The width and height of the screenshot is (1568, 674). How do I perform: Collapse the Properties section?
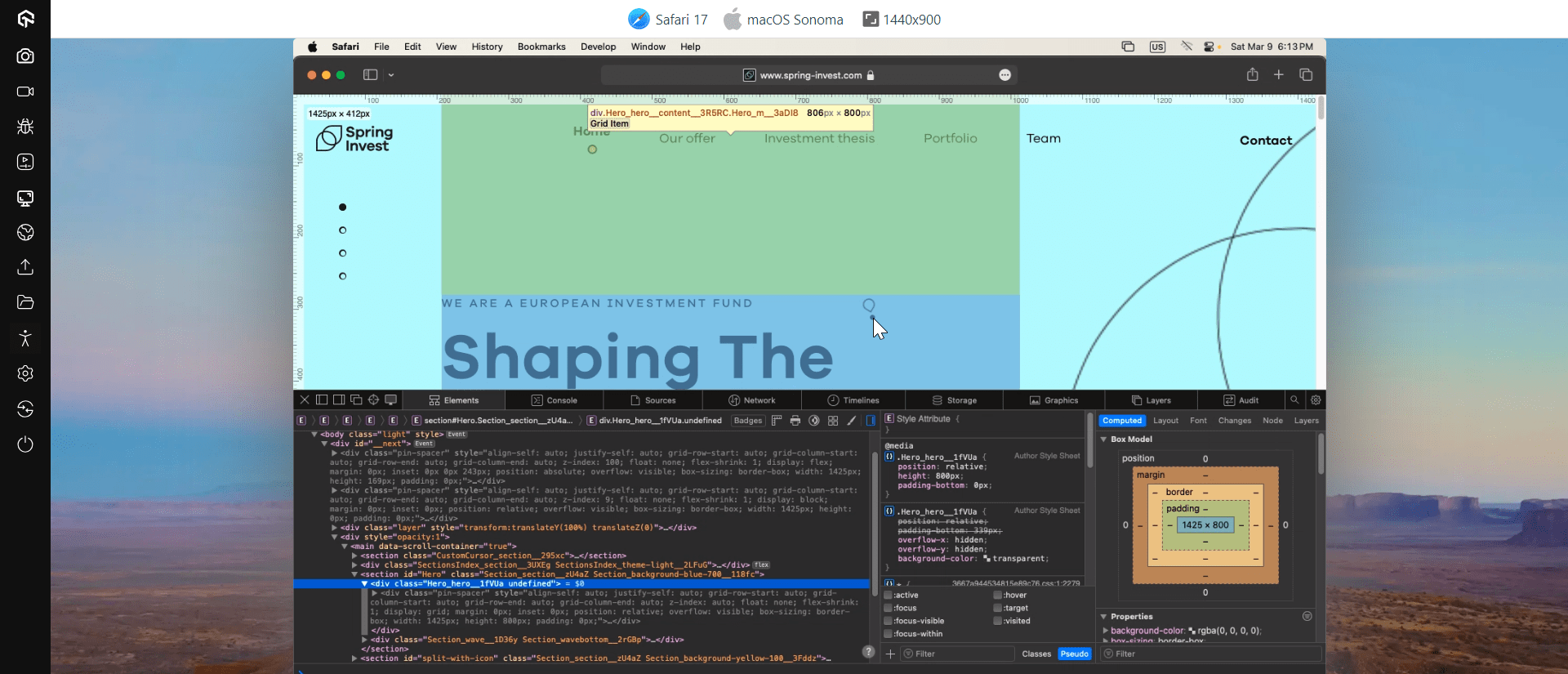click(1104, 617)
